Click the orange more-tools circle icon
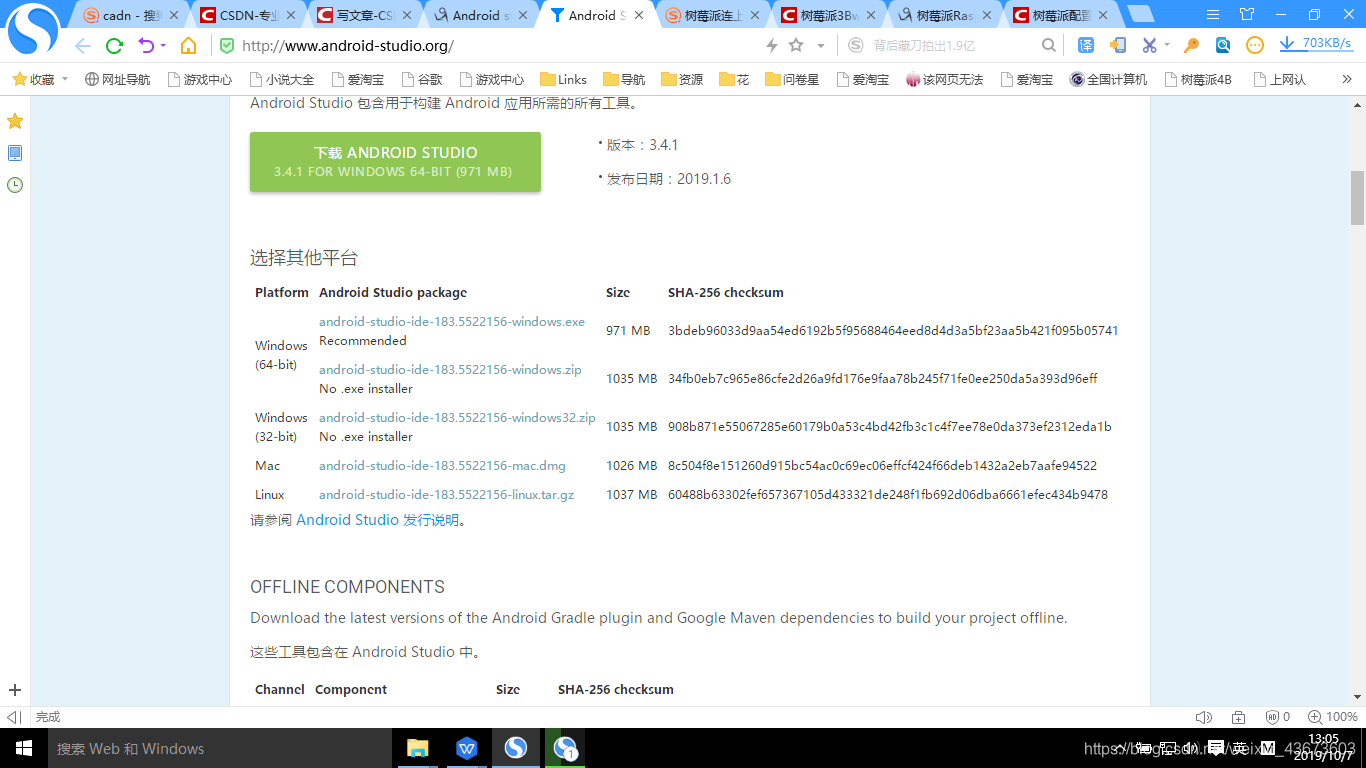This screenshot has height=768, width=1366. (x=1255, y=46)
